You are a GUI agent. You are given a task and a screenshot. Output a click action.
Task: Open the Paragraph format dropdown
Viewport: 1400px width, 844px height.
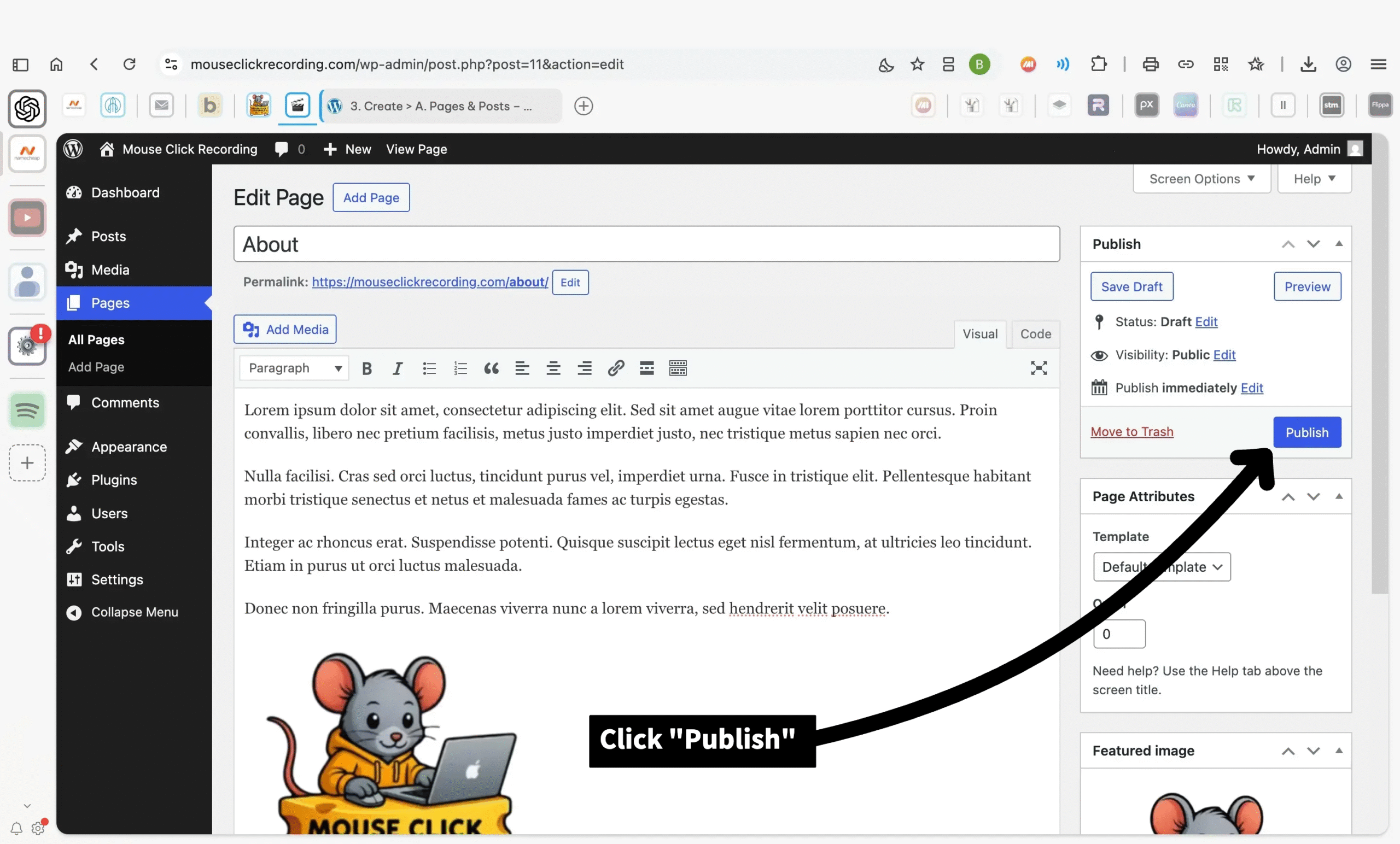pyautogui.click(x=294, y=368)
